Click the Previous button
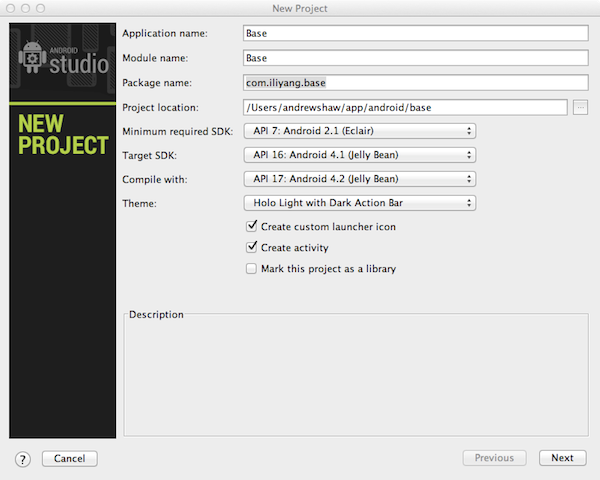This screenshot has height=480, width=600. [494, 458]
